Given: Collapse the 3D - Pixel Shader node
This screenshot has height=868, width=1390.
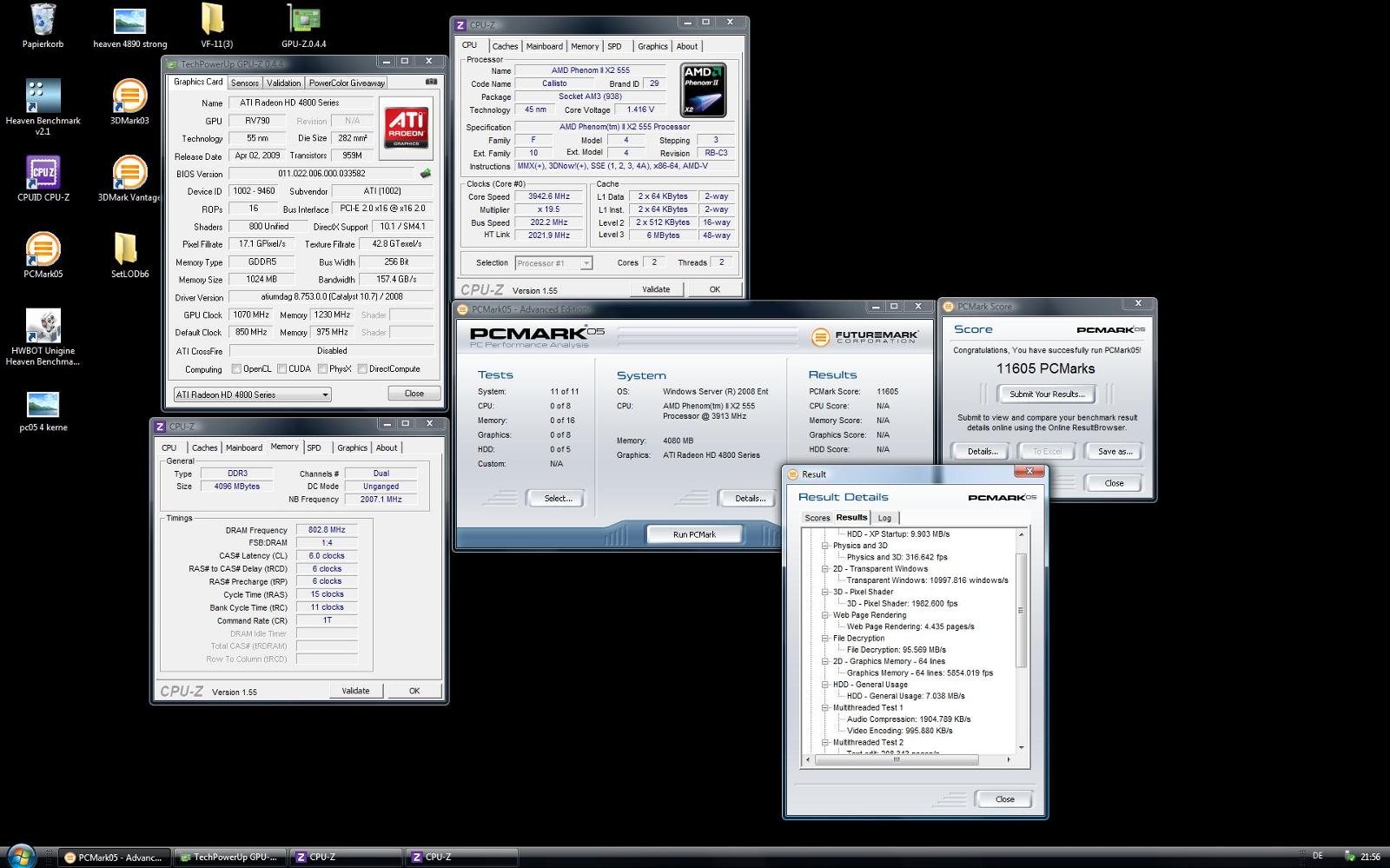Looking at the screenshot, I should coord(825,592).
